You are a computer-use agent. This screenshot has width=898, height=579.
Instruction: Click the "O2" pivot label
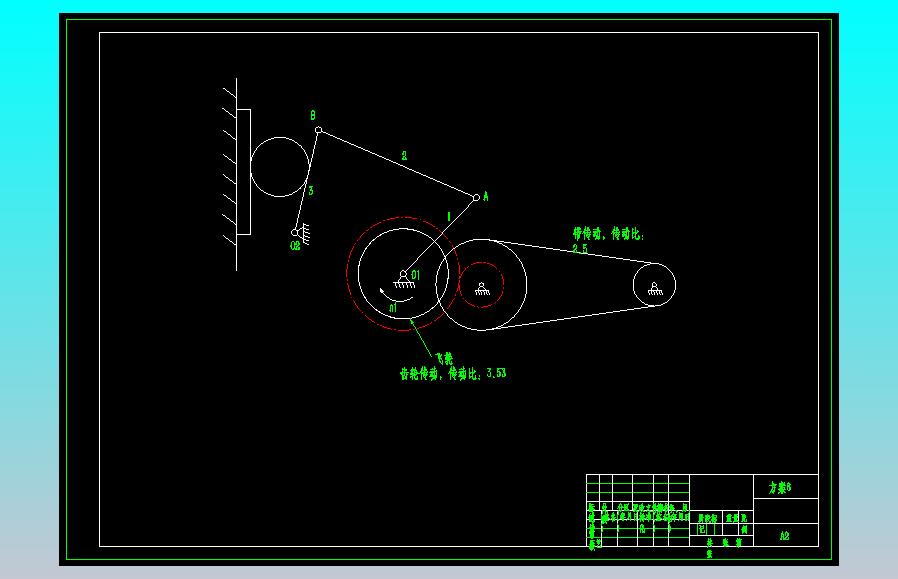click(x=295, y=246)
